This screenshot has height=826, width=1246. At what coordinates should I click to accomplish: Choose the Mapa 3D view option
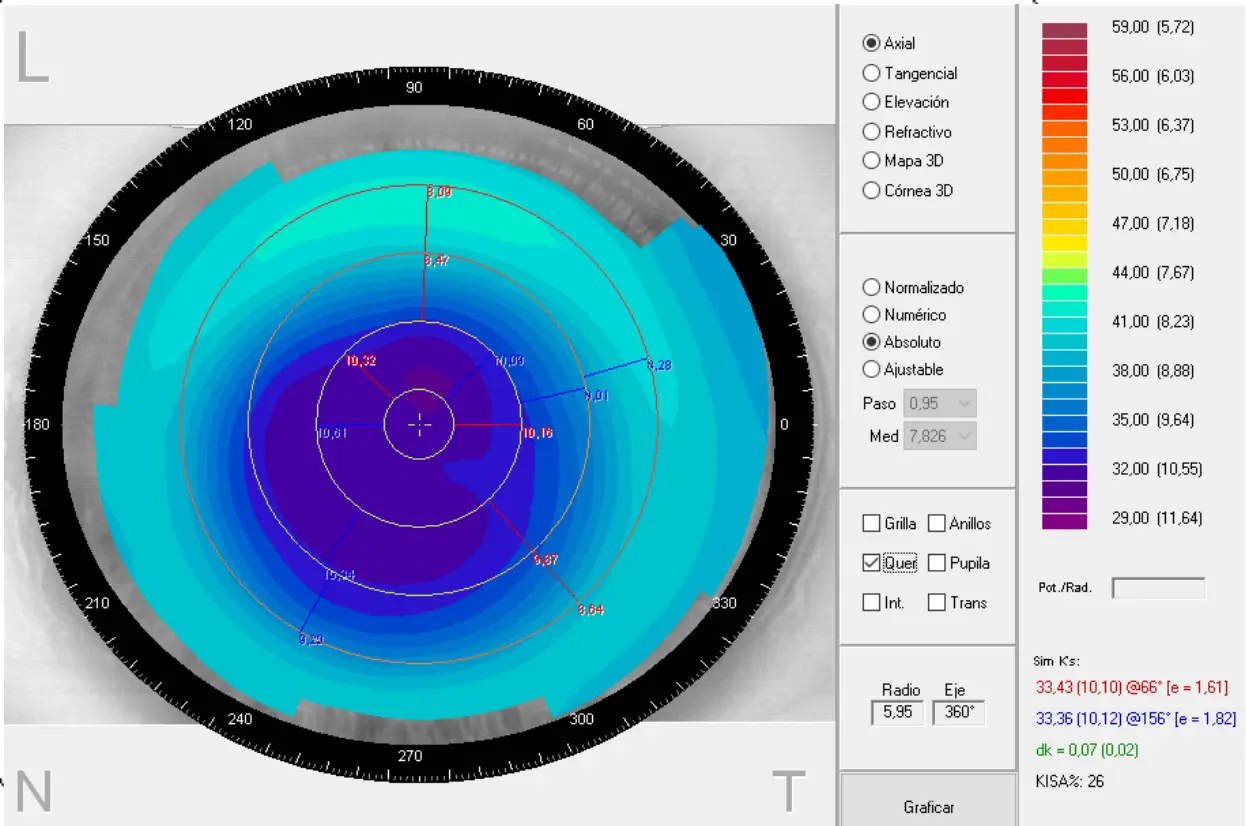(871, 161)
